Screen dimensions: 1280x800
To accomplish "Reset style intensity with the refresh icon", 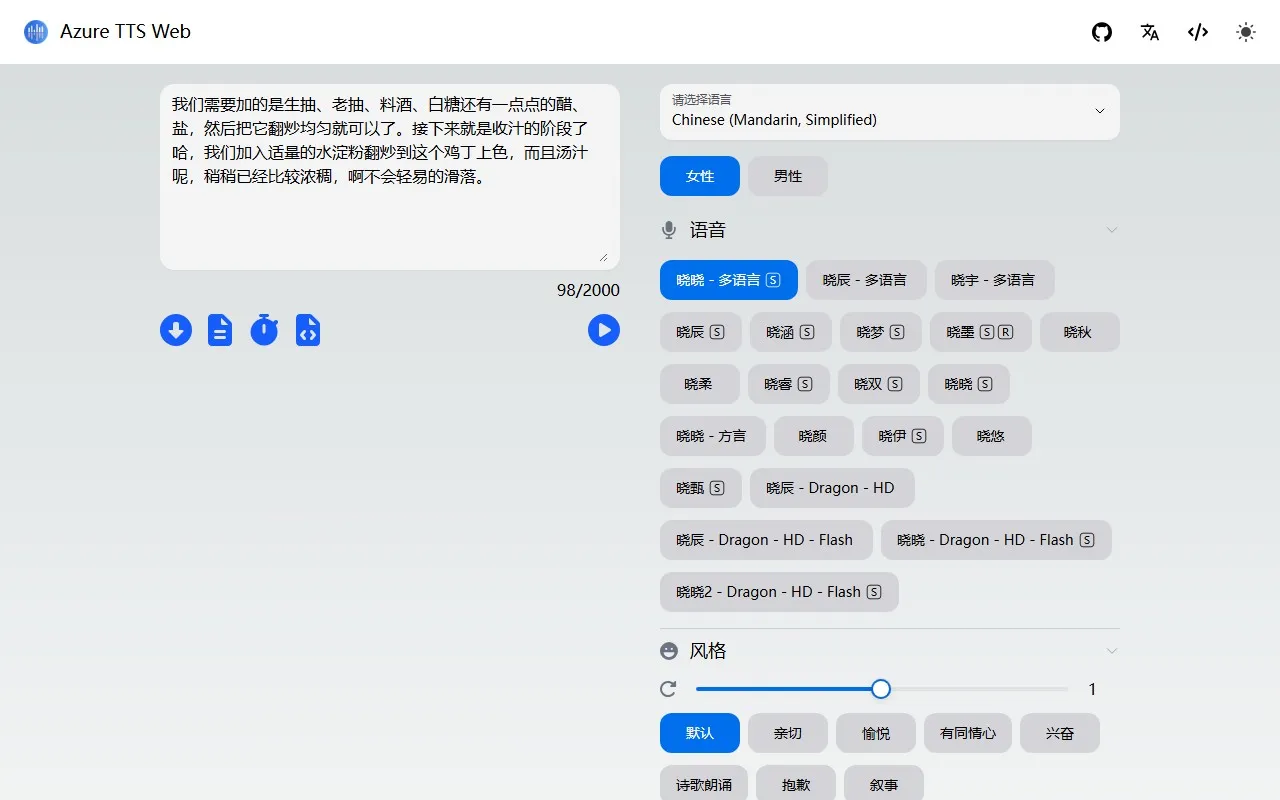I will pyautogui.click(x=668, y=688).
